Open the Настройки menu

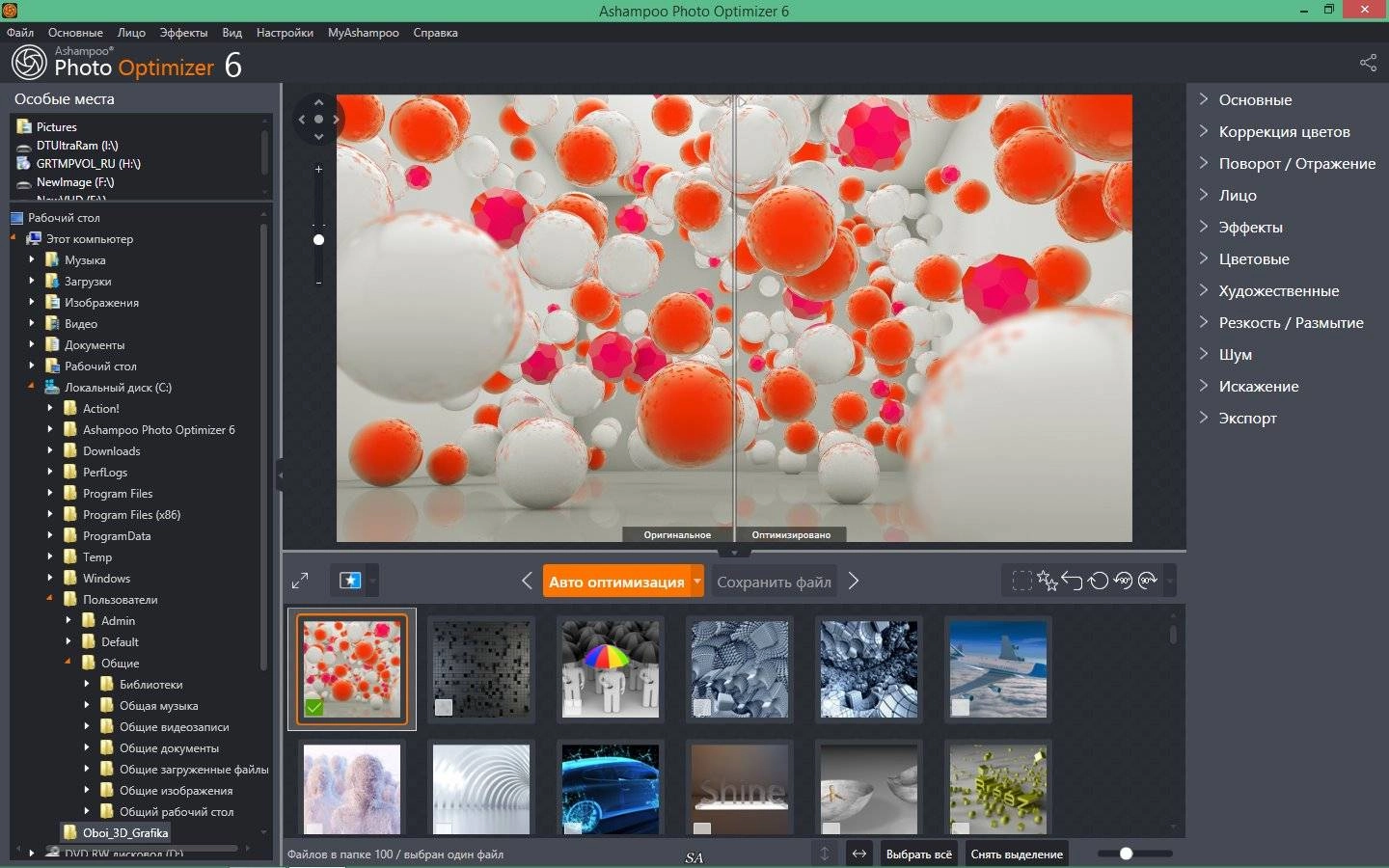285,33
